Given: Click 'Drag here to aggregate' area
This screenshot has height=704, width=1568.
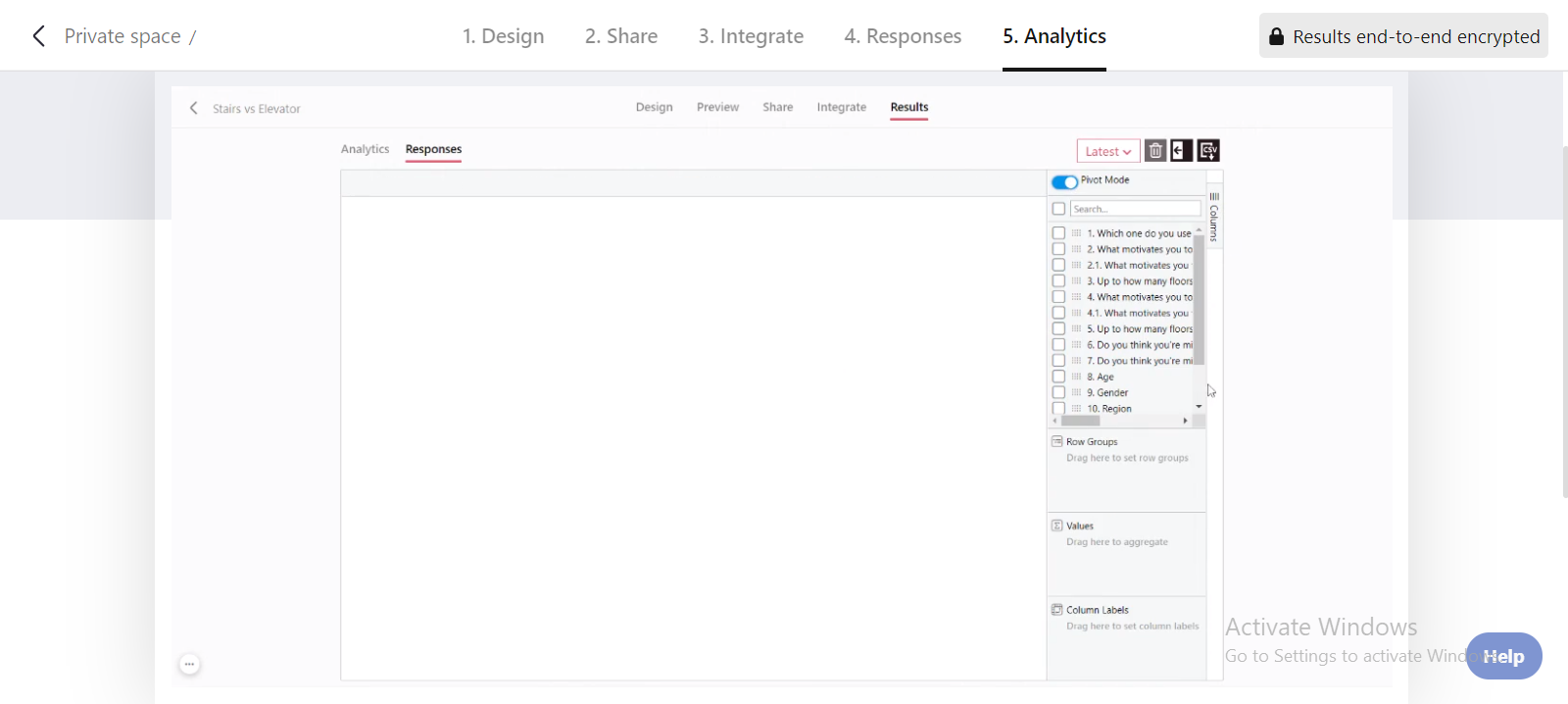Looking at the screenshot, I should pos(1117,542).
